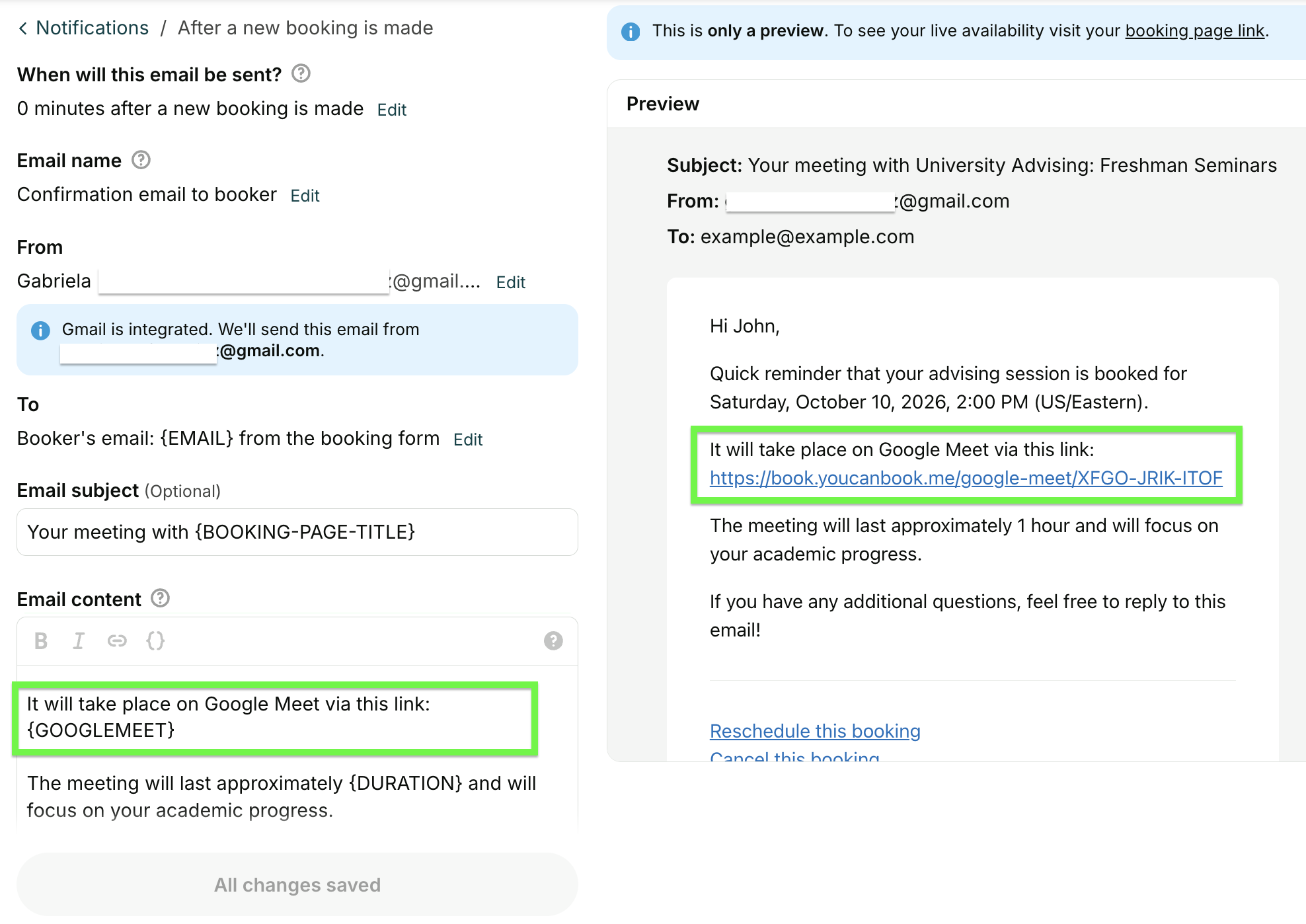The image size is (1306, 924).
Task: Insert shorthand code using curly braces icon
Action: point(155,640)
